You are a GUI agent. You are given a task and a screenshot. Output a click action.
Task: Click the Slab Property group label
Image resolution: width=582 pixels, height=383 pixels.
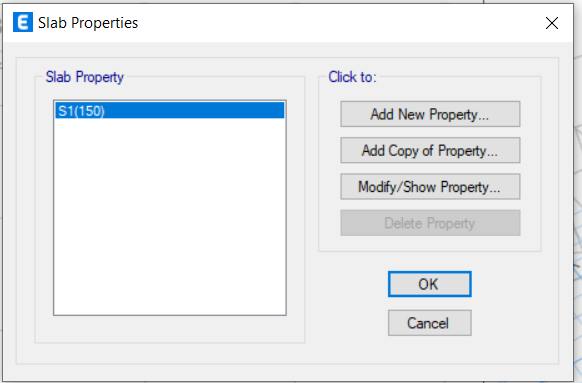point(85,77)
